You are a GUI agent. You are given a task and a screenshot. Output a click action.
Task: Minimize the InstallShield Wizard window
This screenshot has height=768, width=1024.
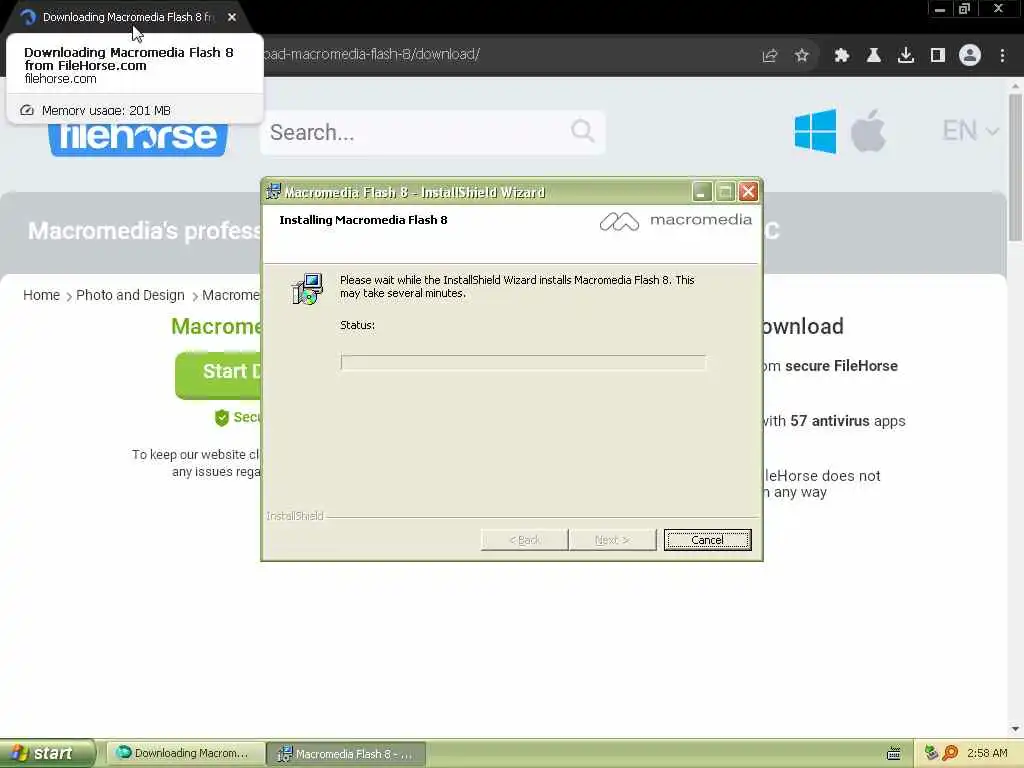pos(701,192)
